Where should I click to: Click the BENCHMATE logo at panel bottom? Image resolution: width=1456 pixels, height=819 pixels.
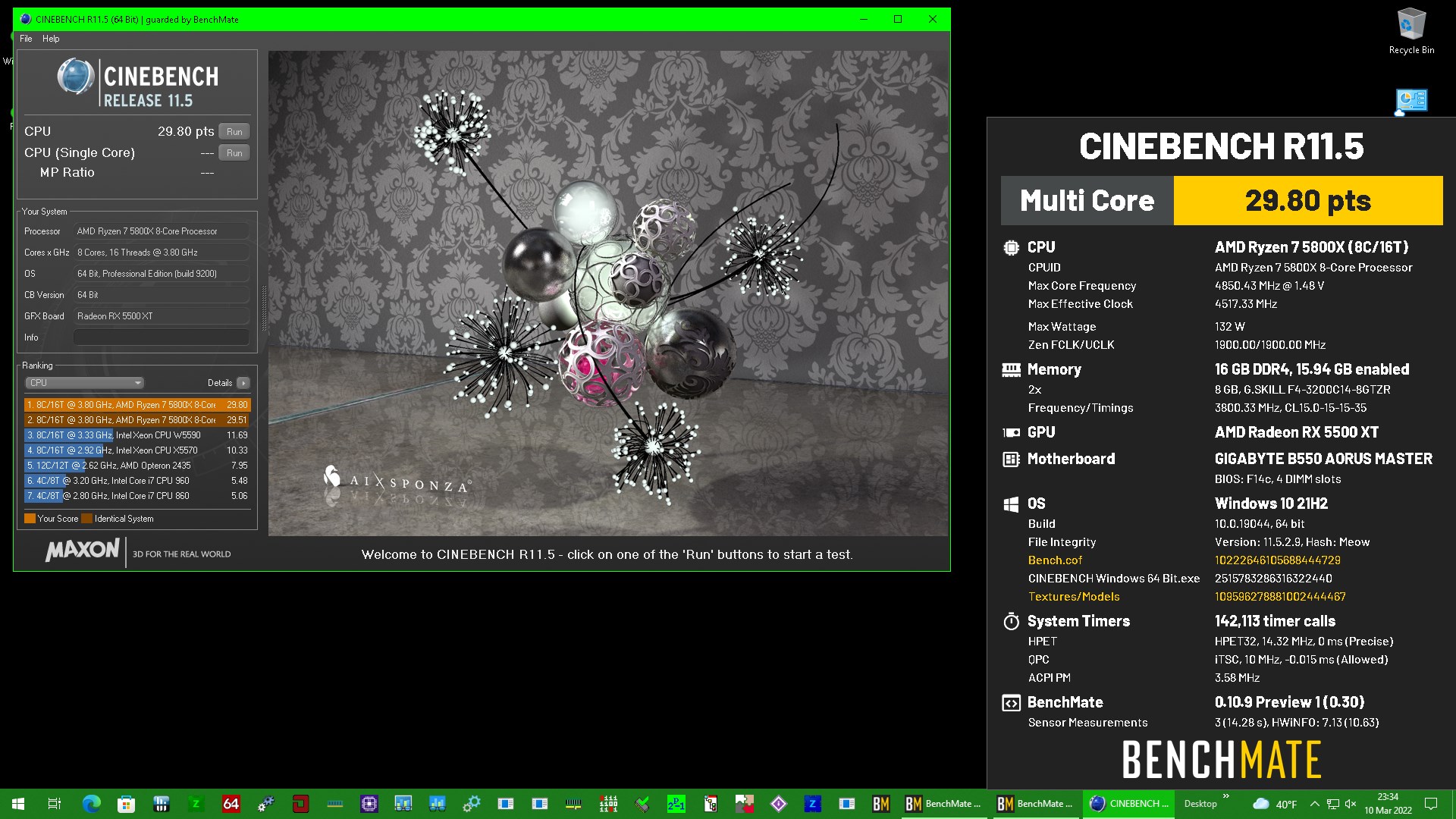point(1222,760)
